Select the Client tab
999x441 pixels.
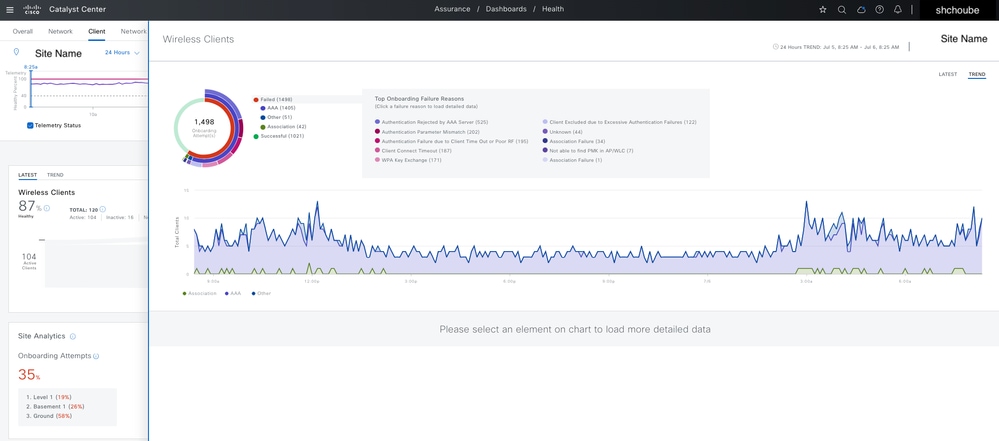(97, 31)
